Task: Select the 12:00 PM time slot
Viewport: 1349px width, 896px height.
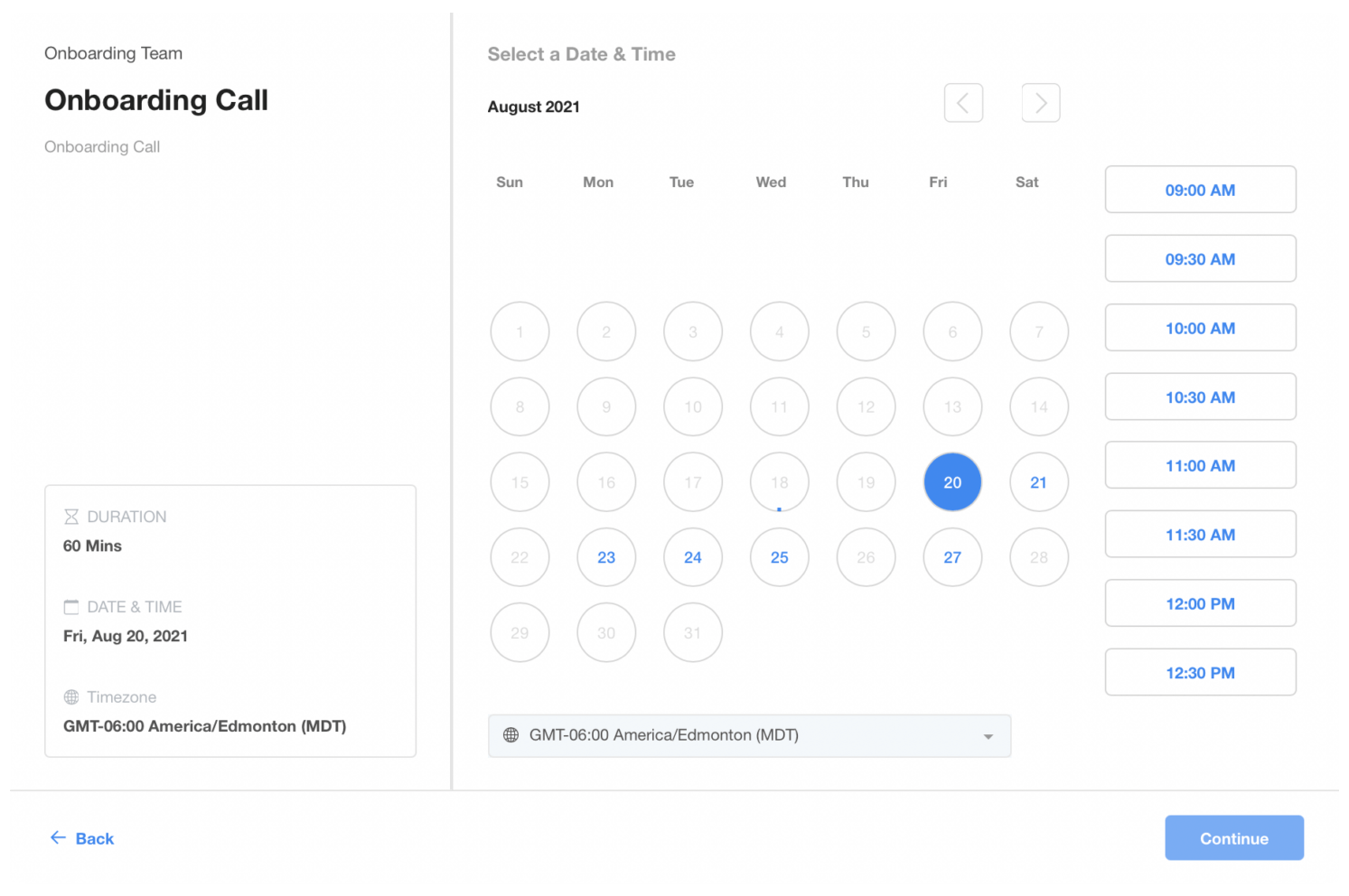Action: 1200,603
